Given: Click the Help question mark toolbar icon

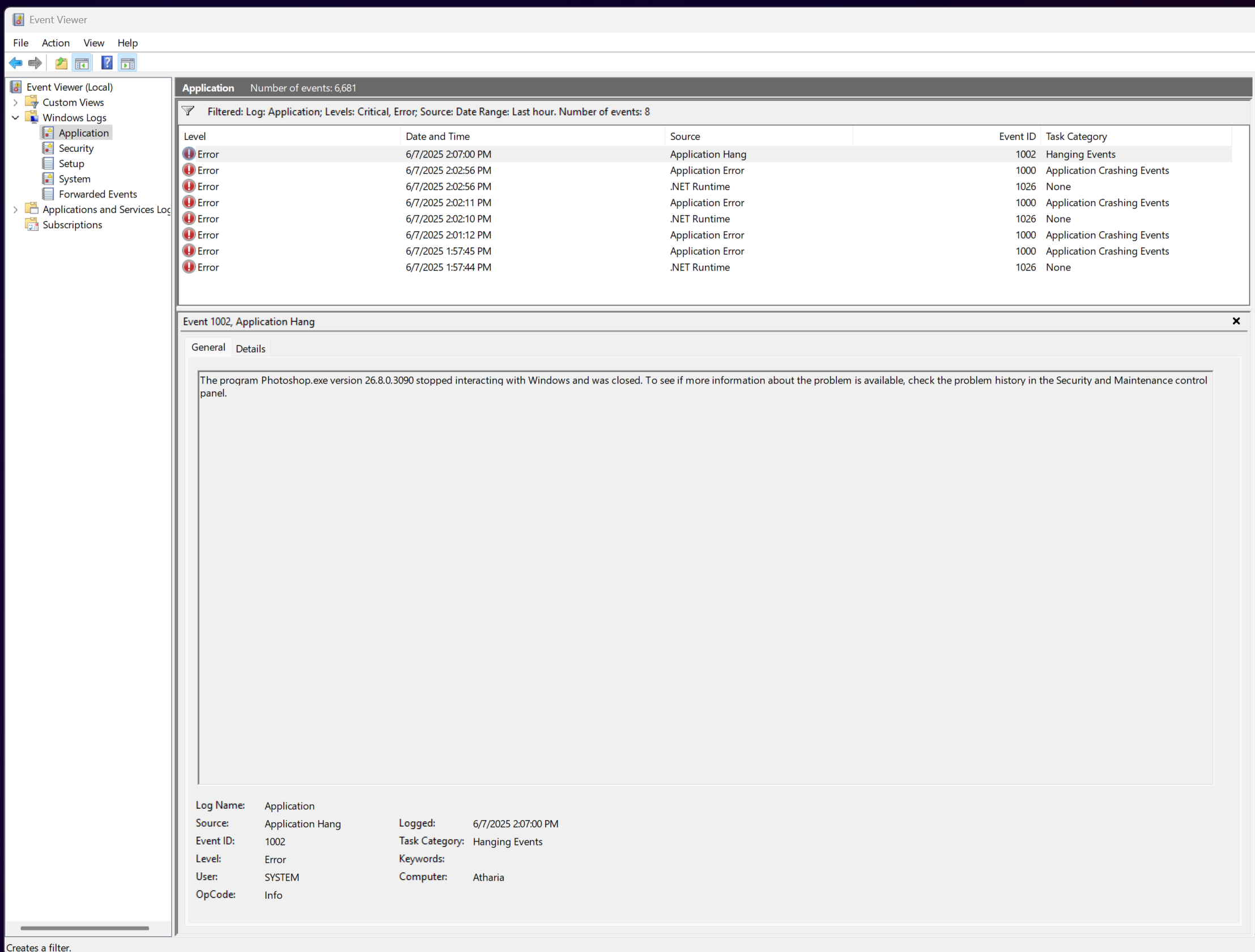Looking at the screenshot, I should [x=107, y=62].
